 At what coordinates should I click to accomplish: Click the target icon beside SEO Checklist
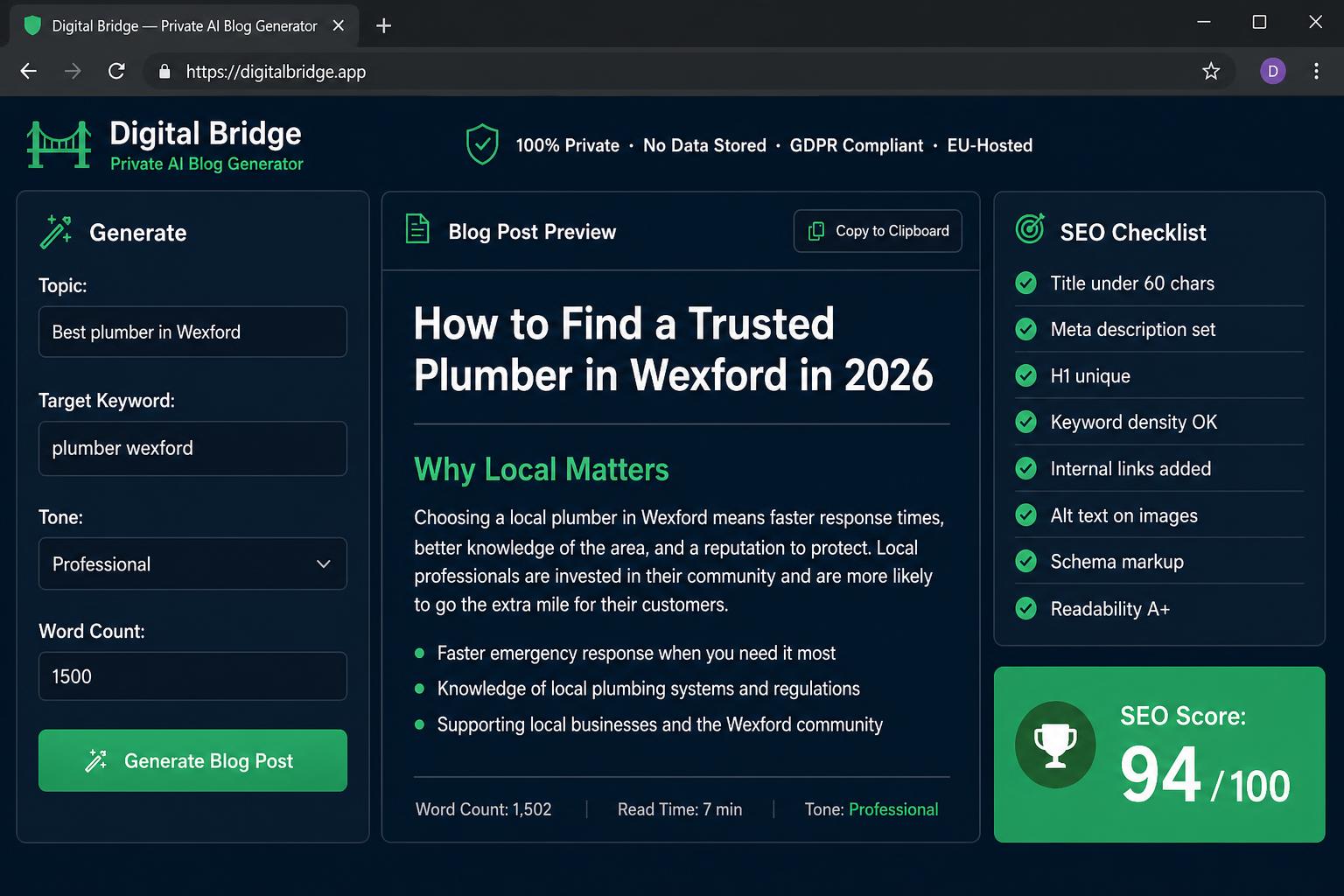point(1030,228)
